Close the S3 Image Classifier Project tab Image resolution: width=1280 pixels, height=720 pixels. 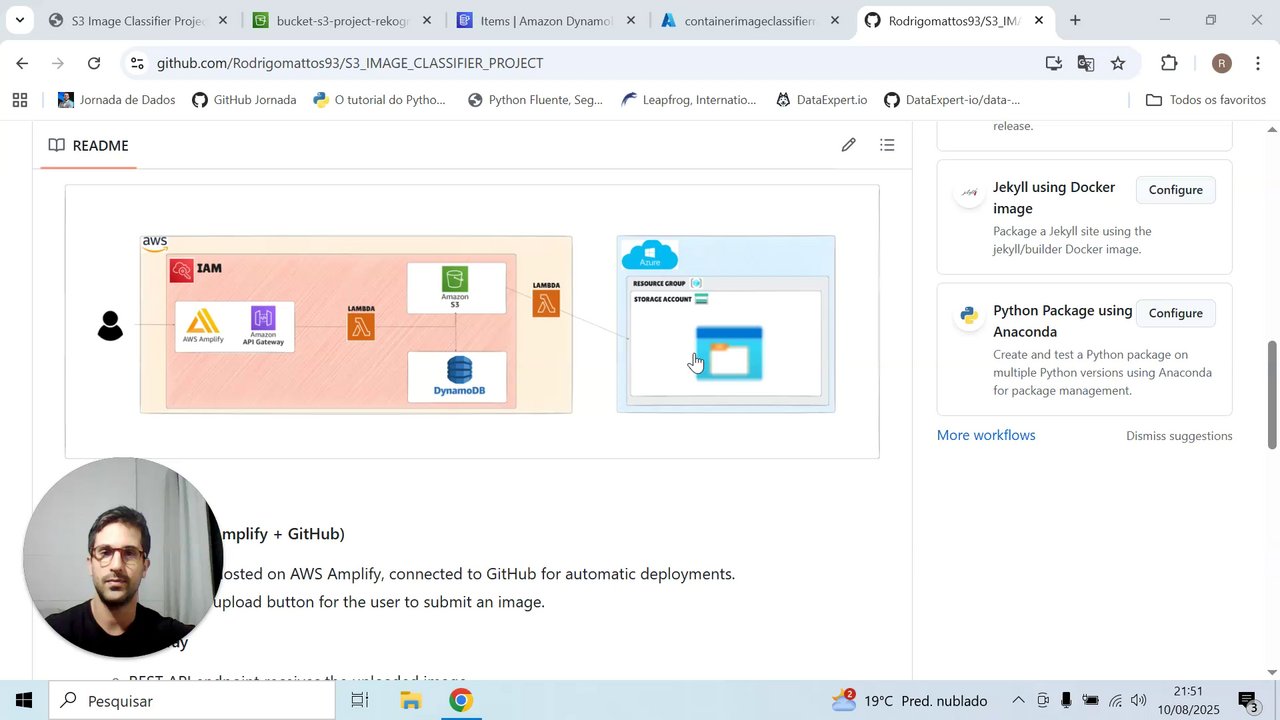coord(223,20)
